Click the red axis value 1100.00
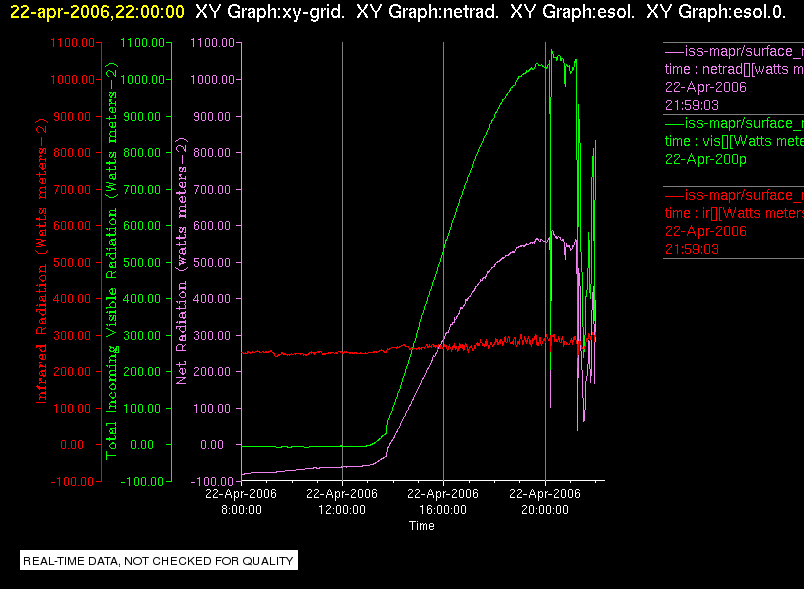This screenshot has height=589, width=804. pyautogui.click(x=72, y=43)
